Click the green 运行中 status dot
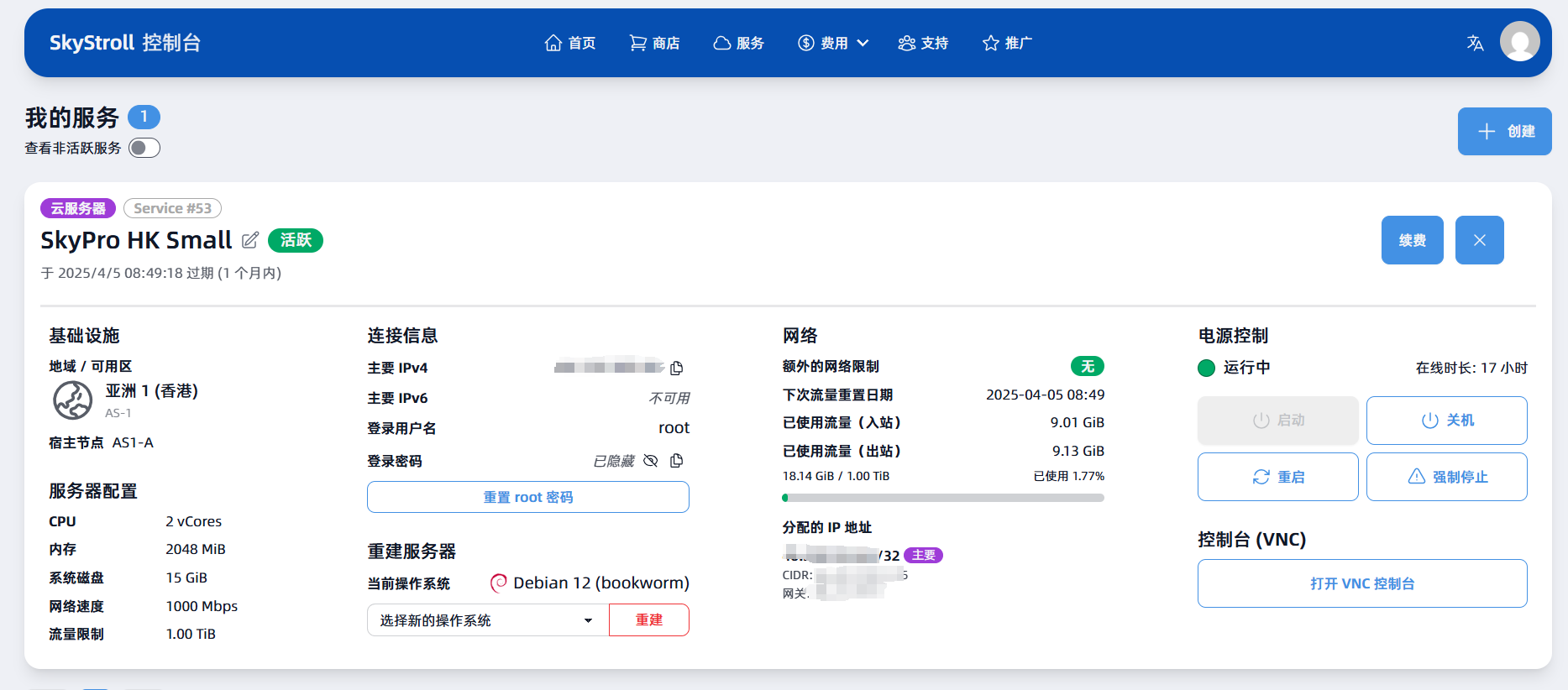 [x=1207, y=368]
